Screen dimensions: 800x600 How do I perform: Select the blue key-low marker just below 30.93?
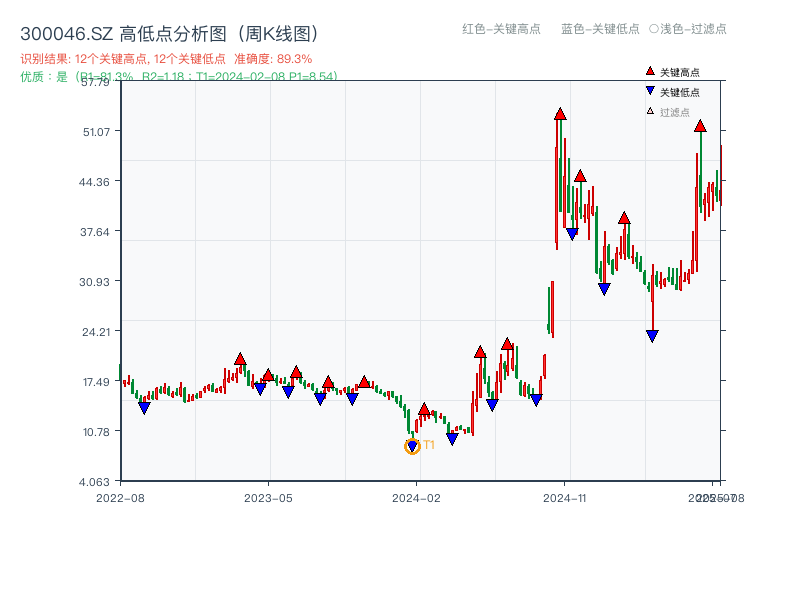(604, 289)
